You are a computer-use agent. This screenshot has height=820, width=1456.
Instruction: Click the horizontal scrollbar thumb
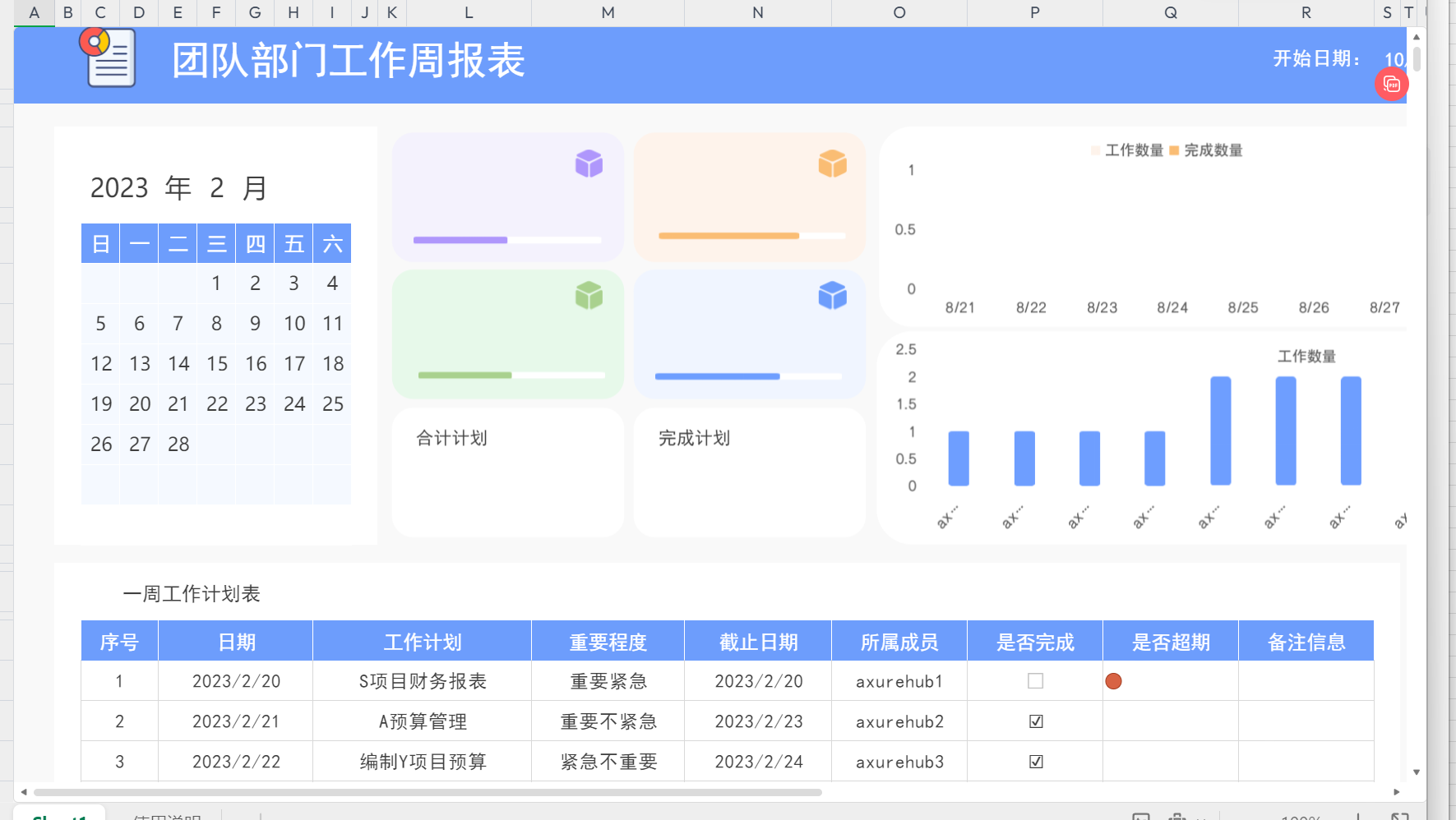[428, 792]
